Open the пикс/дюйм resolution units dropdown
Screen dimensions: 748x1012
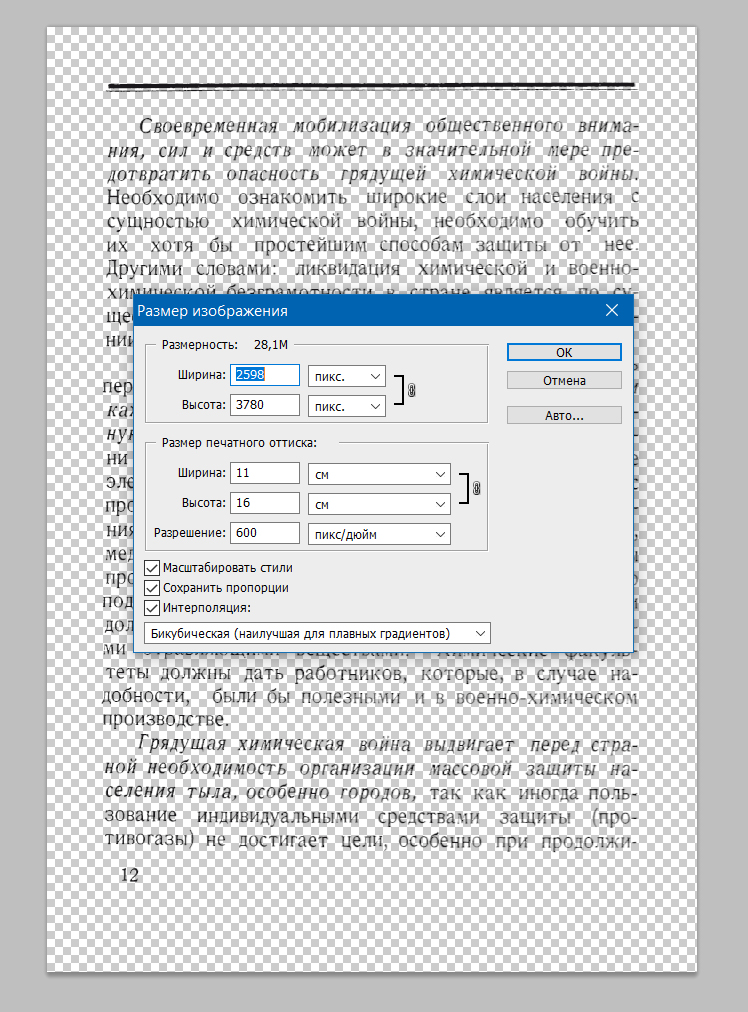pos(379,534)
